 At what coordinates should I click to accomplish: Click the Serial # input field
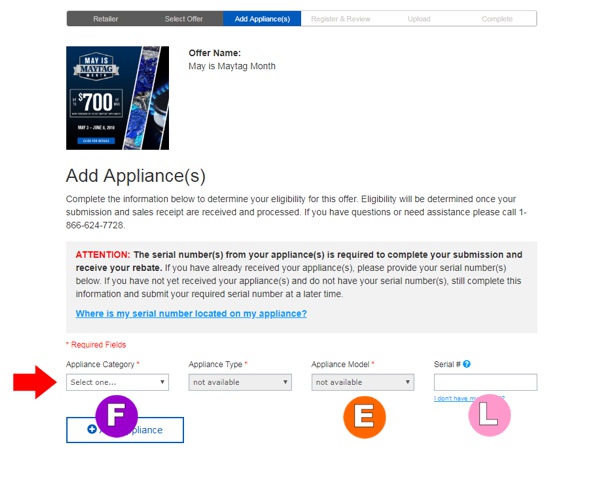(x=486, y=382)
